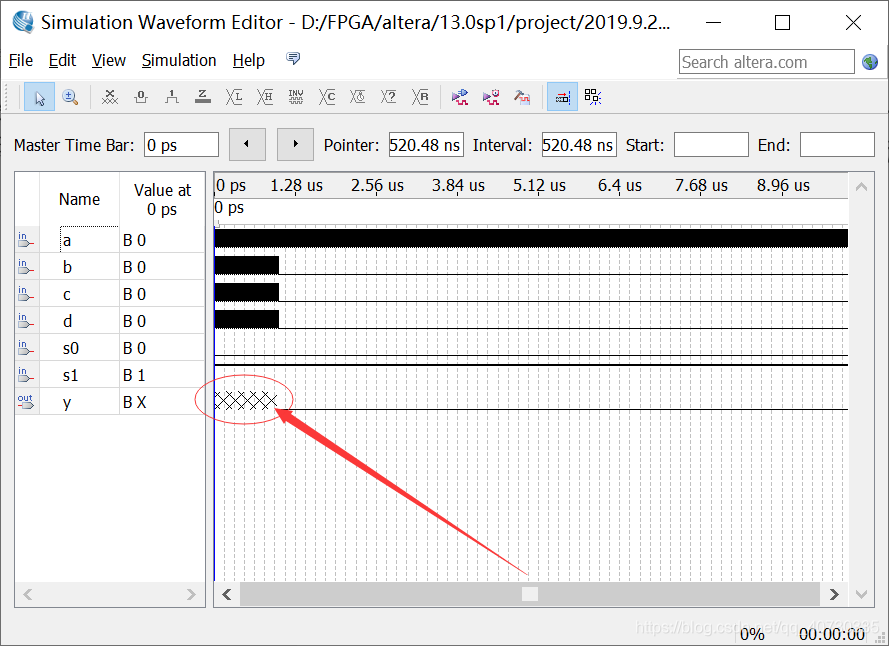Open the View menu
The height and width of the screenshot is (646, 889).
[109, 61]
